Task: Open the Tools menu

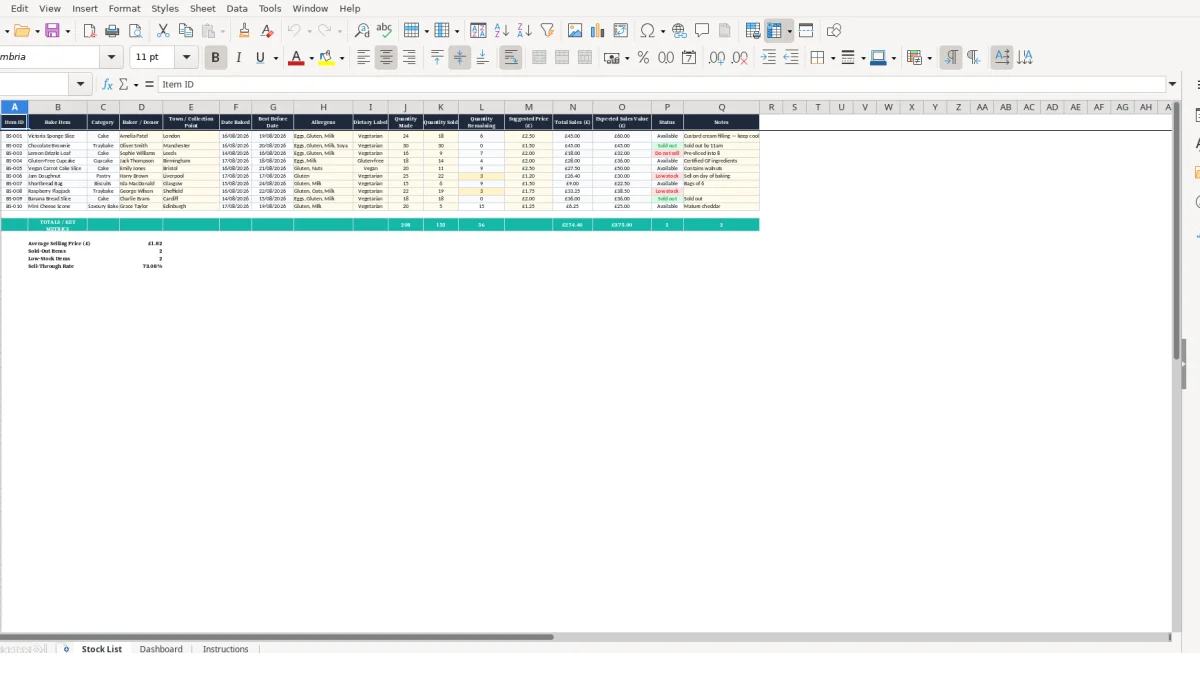Action: [270, 8]
